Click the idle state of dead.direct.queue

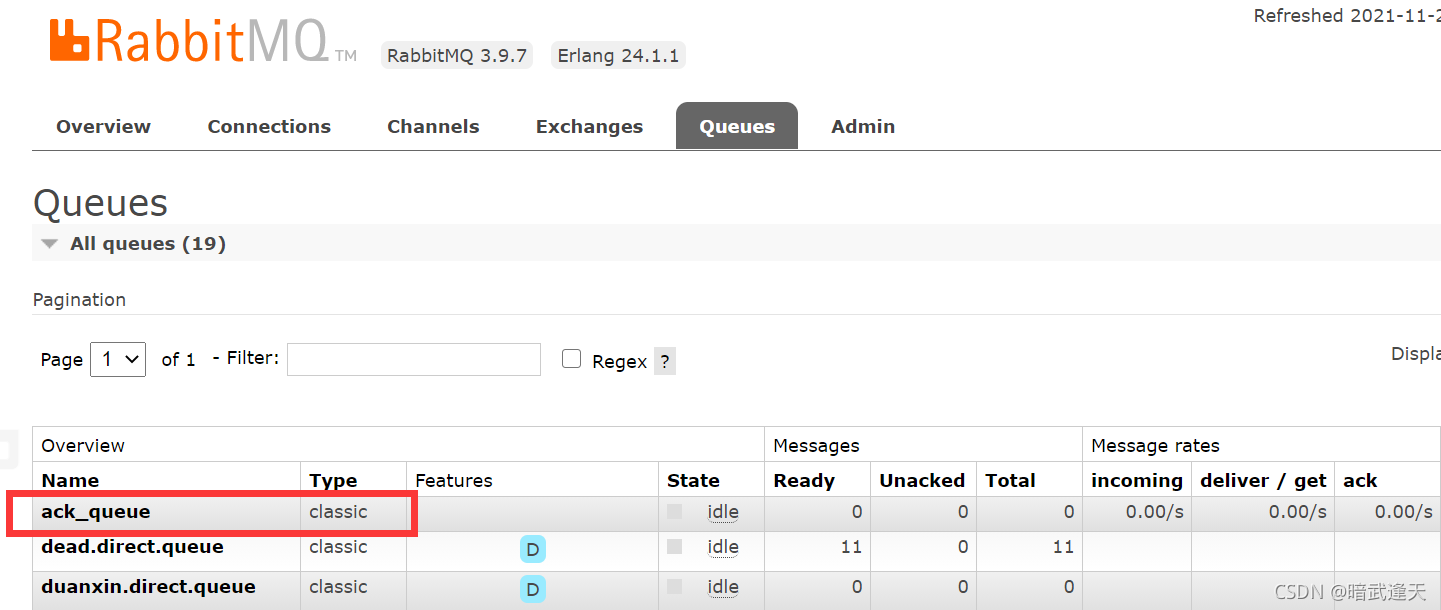point(723,547)
